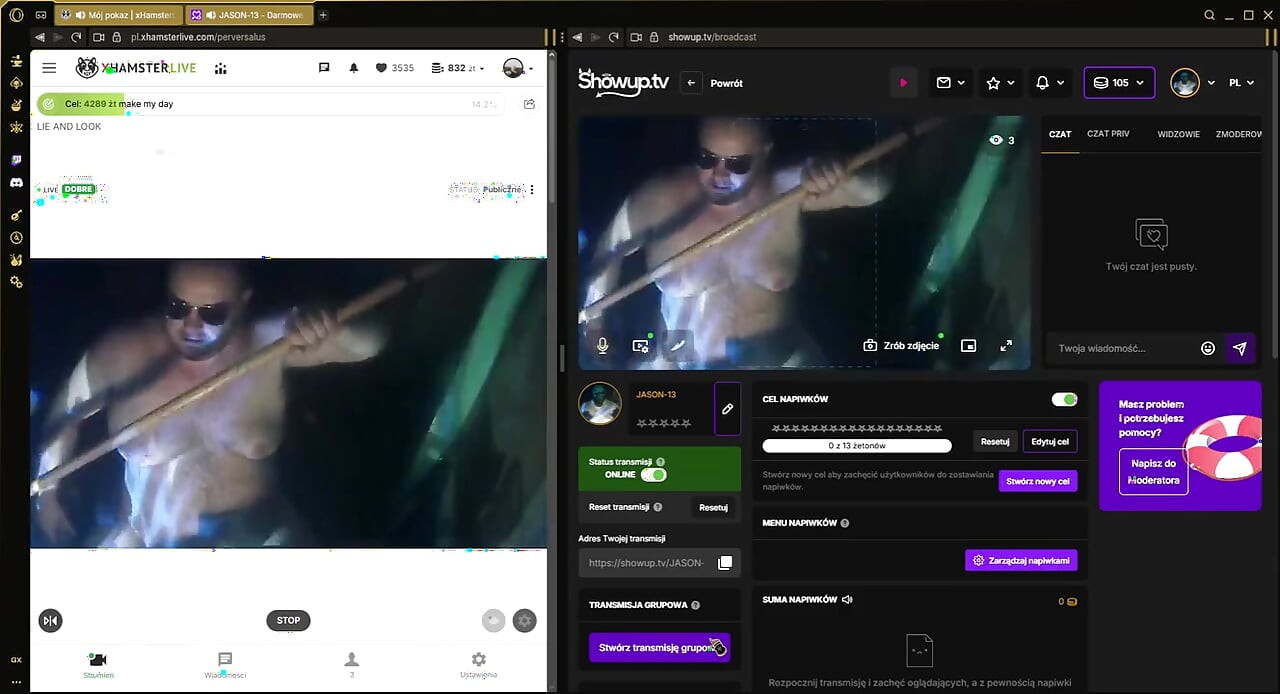Click the picture-in-picture icon on the preview
The image size is (1280, 694).
tap(968, 345)
